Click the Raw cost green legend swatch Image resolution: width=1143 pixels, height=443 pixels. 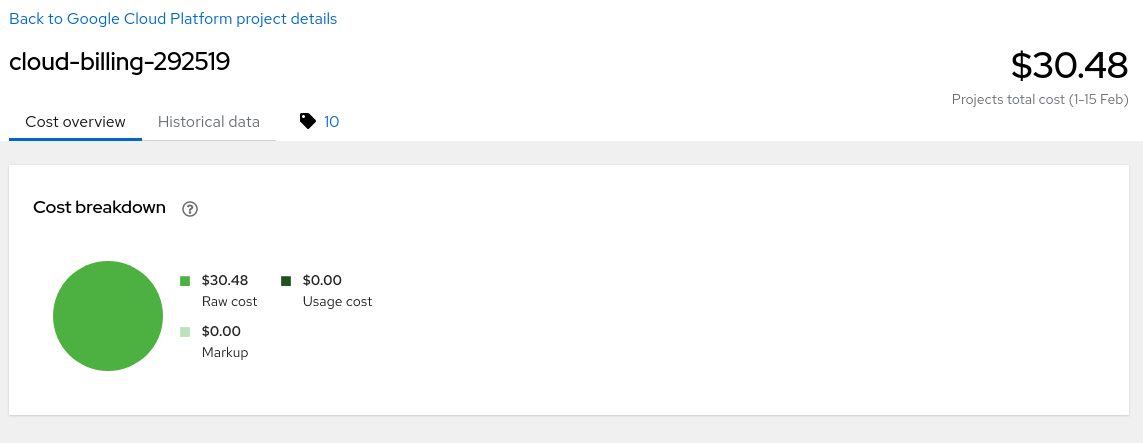(x=185, y=281)
